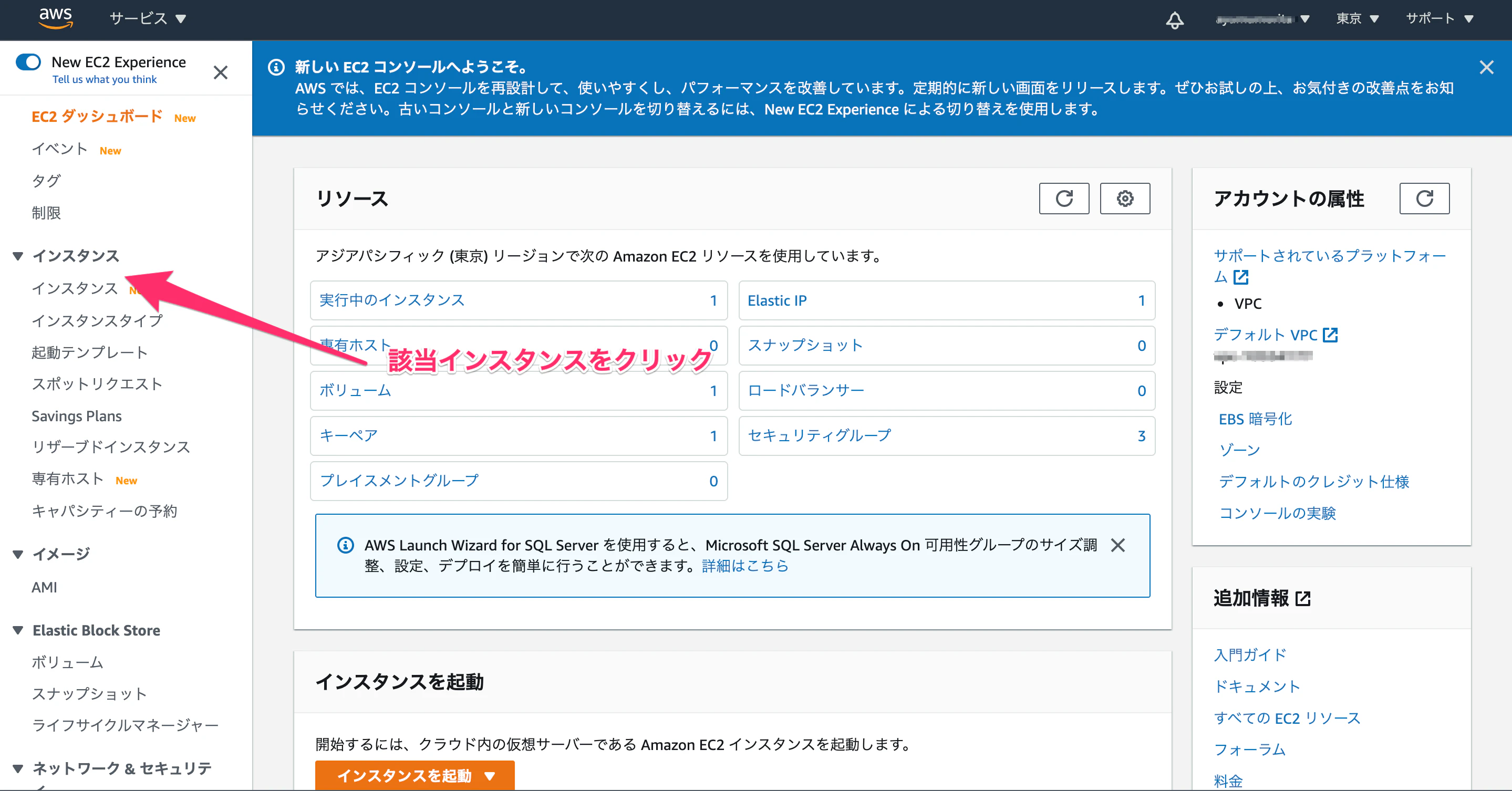This screenshot has width=1512, height=791.
Task: Click the external link icon beside 追加情報
Action: tap(1302, 599)
